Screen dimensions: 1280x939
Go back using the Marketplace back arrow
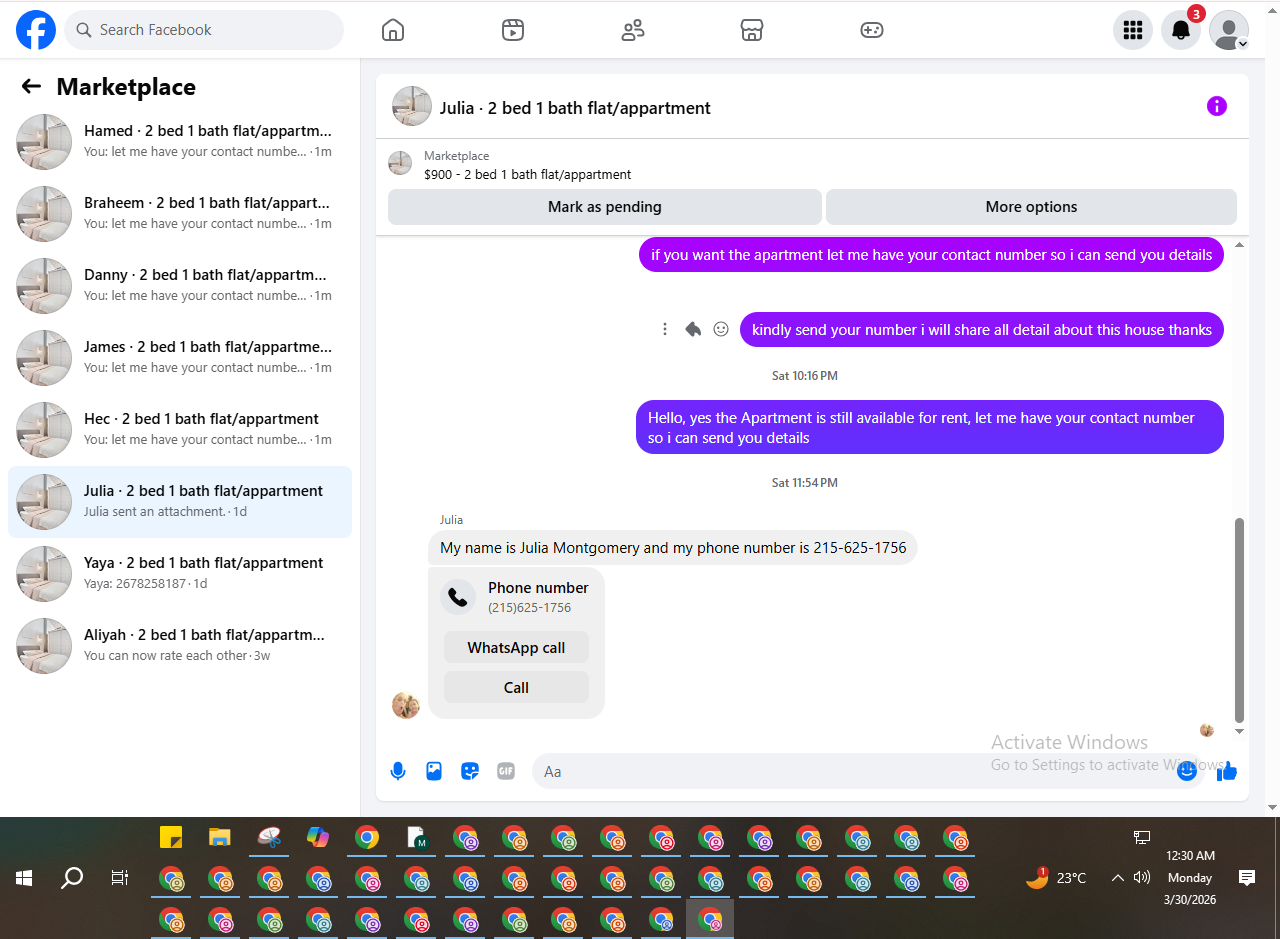[31, 87]
